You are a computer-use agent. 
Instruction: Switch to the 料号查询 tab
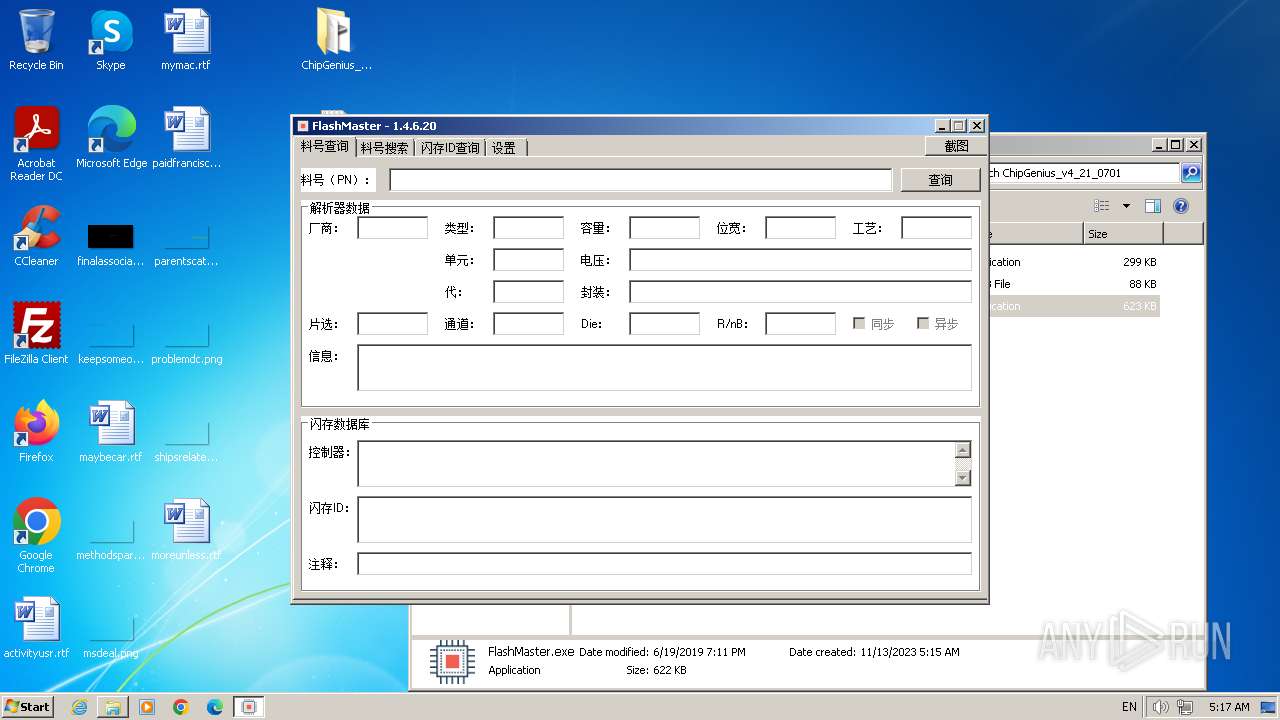[x=325, y=147]
